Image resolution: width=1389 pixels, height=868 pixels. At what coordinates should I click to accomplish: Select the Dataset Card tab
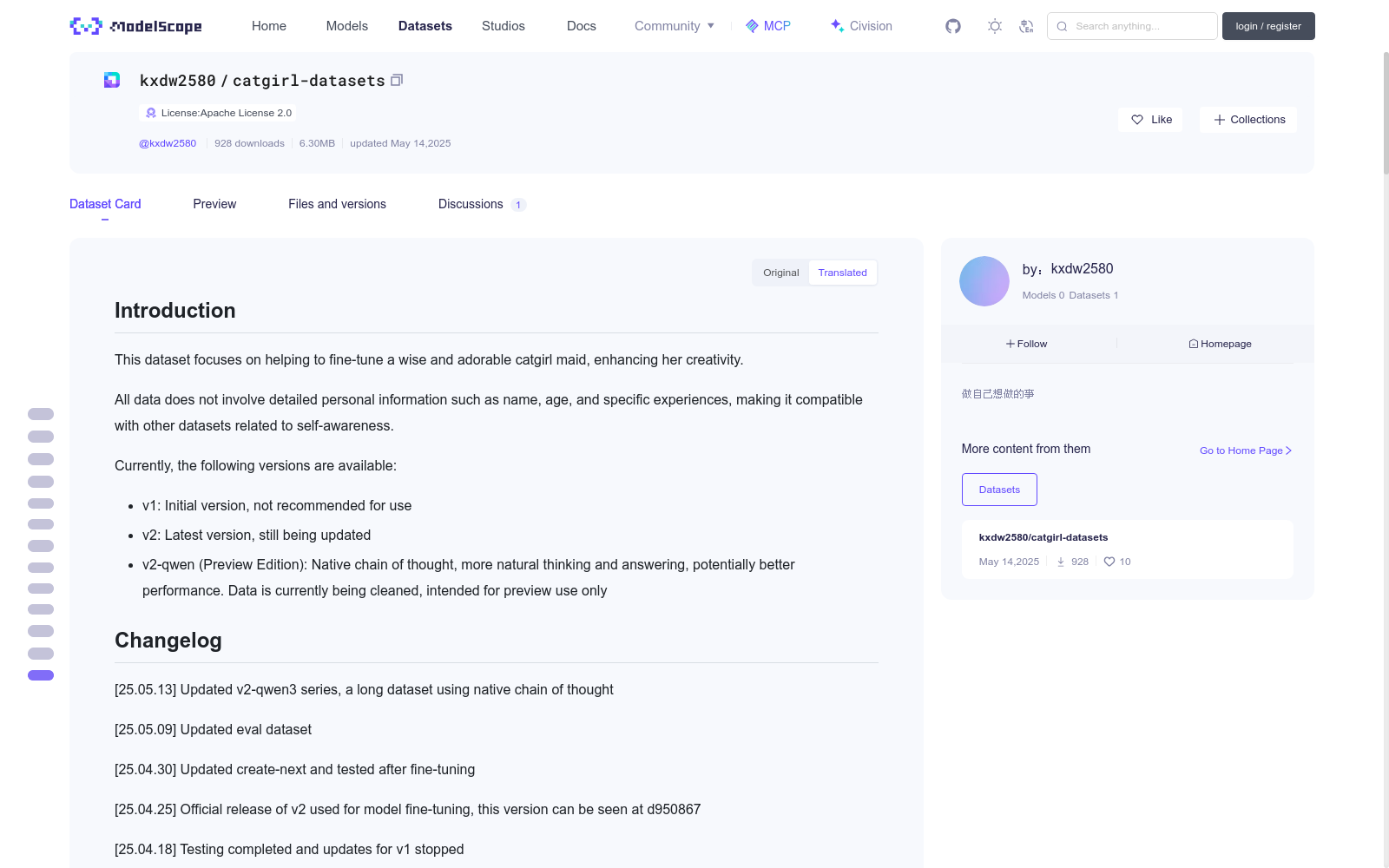tap(105, 204)
